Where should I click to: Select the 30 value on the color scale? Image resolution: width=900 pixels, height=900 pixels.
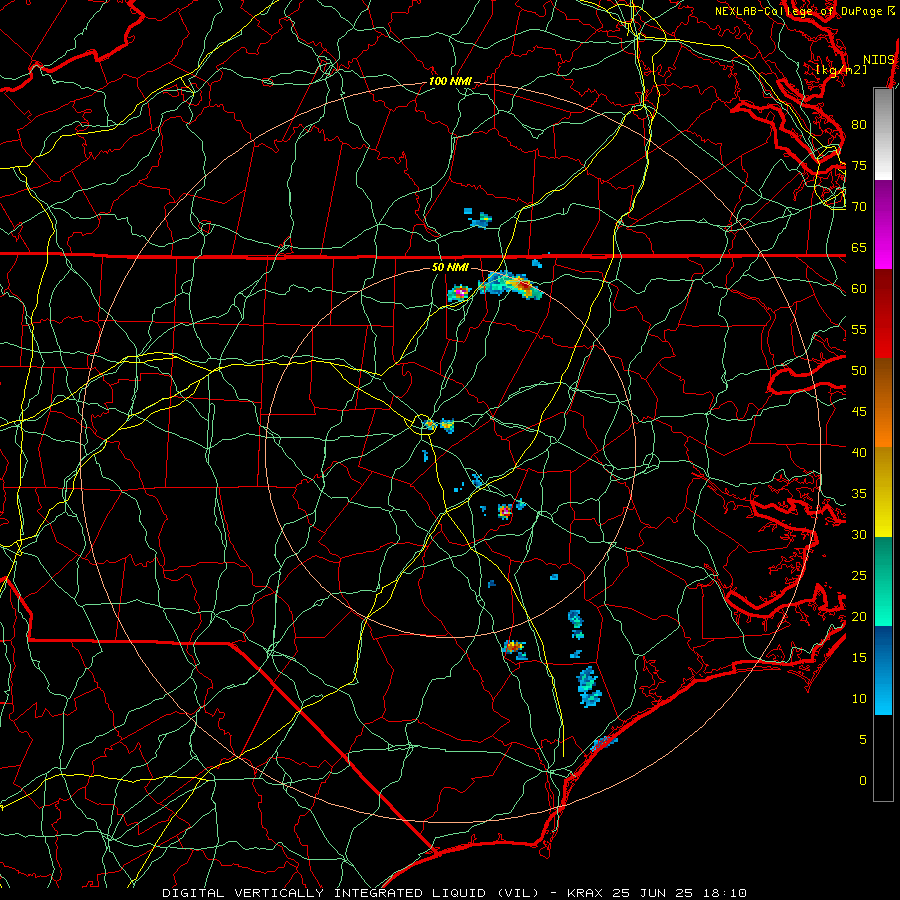click(859, 534)
